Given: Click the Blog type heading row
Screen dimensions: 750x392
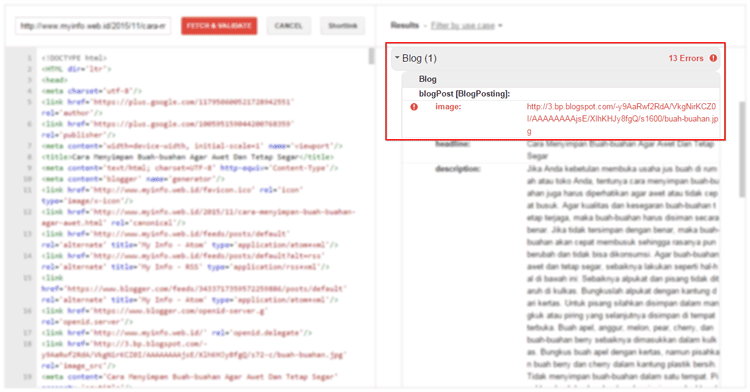Looking at the screenshot, I should pos(561,79).
